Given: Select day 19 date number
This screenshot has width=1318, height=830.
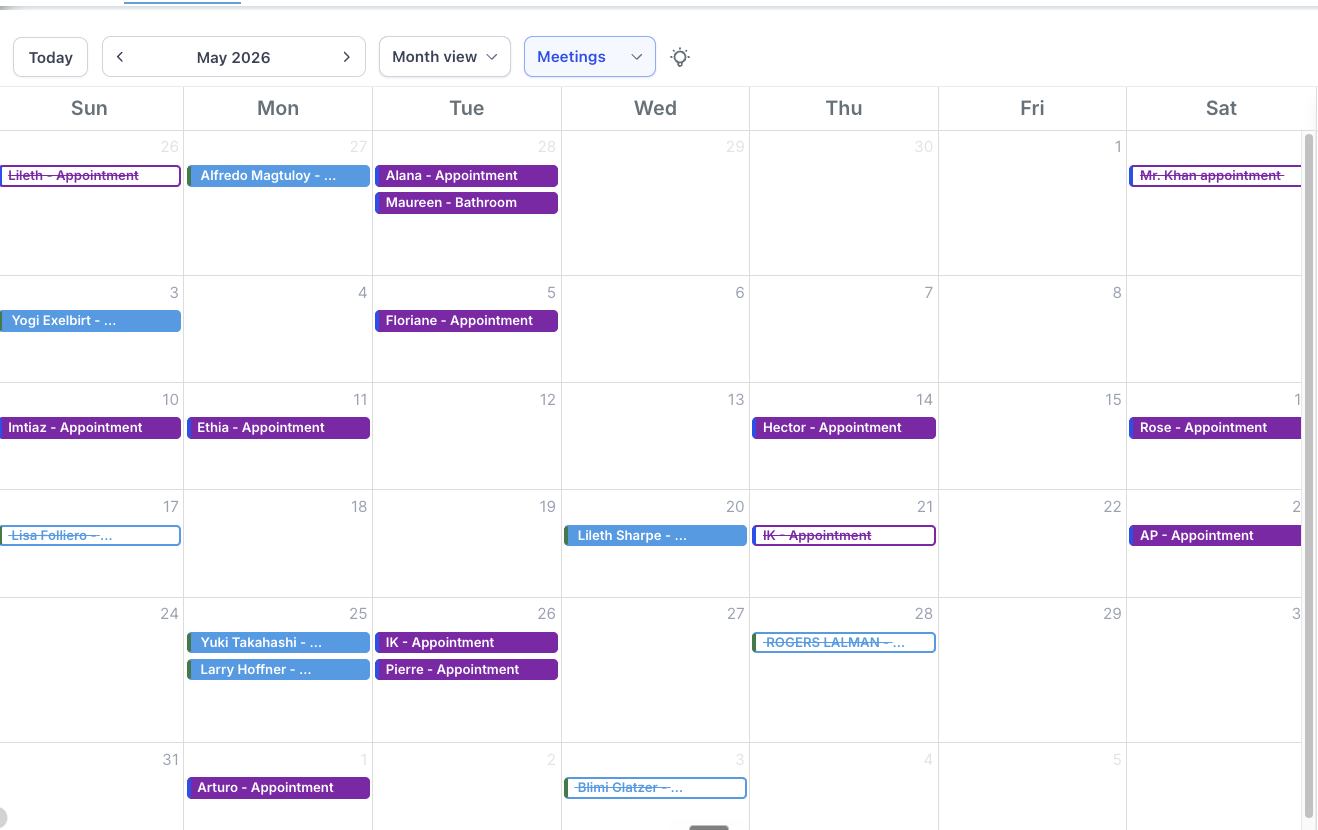Looking at the screenshot, I should [x=547, y=507].
